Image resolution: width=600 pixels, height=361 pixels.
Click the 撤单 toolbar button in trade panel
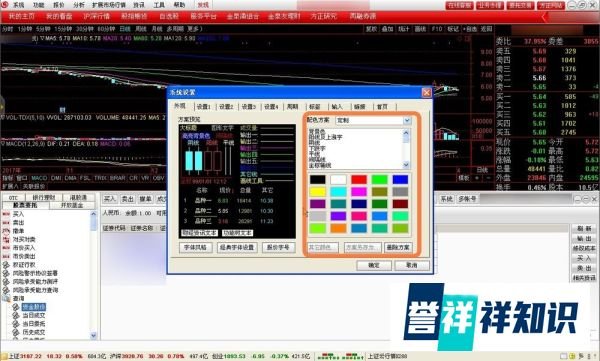click(x=145, y=199)
